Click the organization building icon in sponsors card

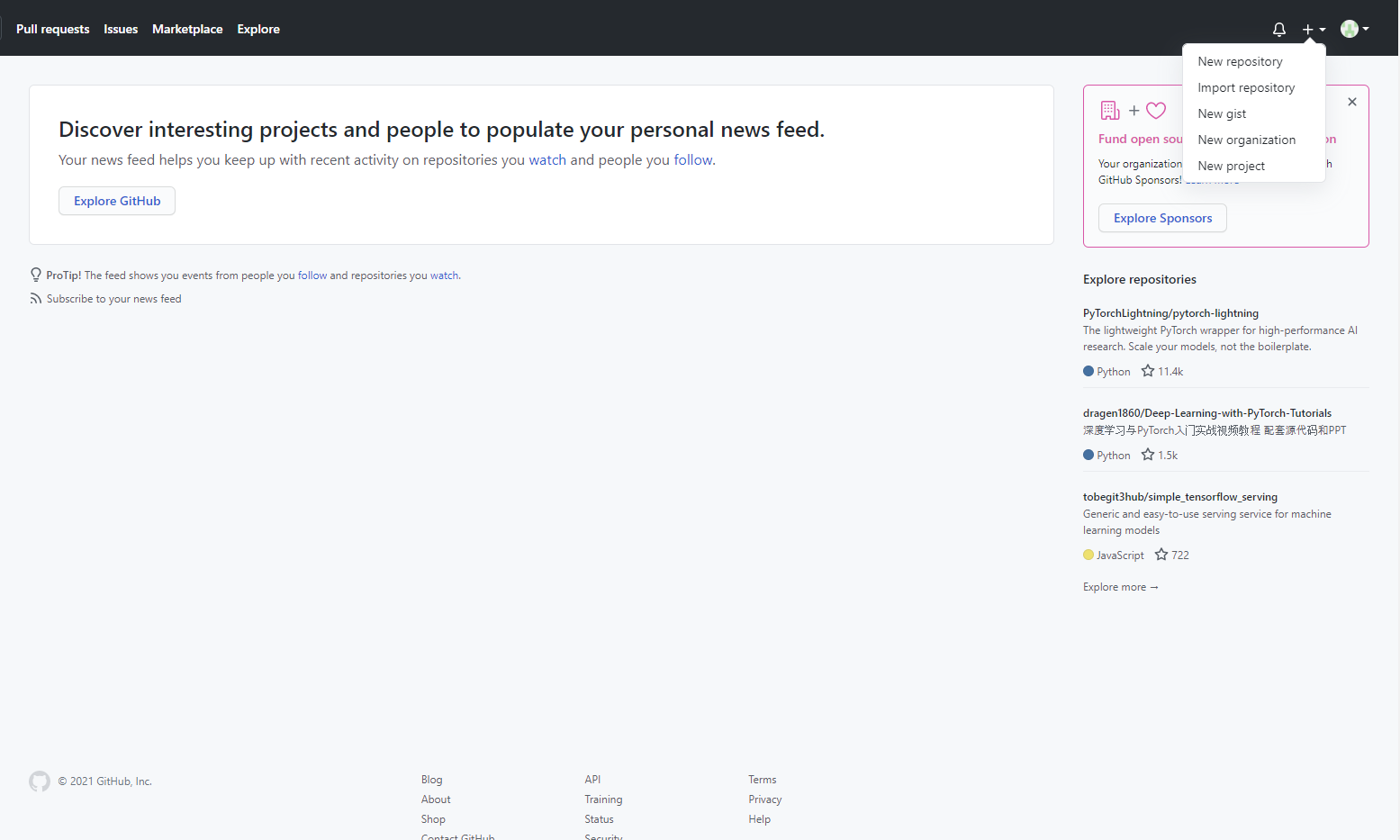(x=1110, y=110)
